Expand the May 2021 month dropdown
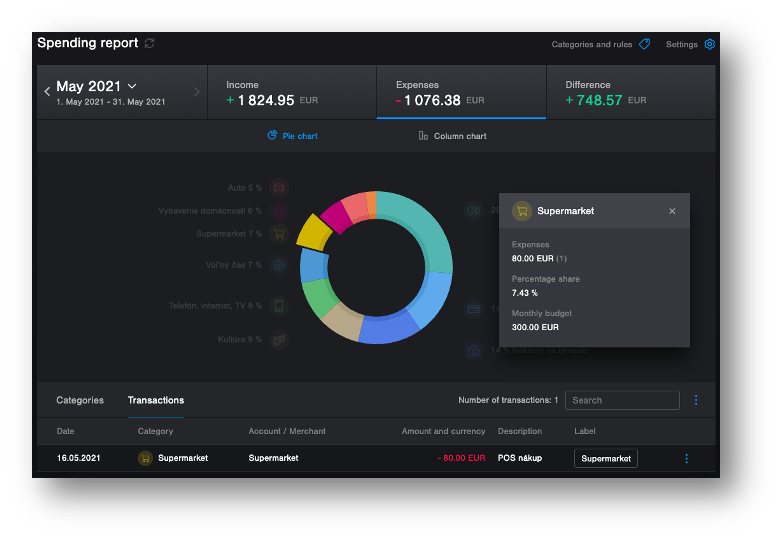The image size is (782, 540). click(132, 87)
